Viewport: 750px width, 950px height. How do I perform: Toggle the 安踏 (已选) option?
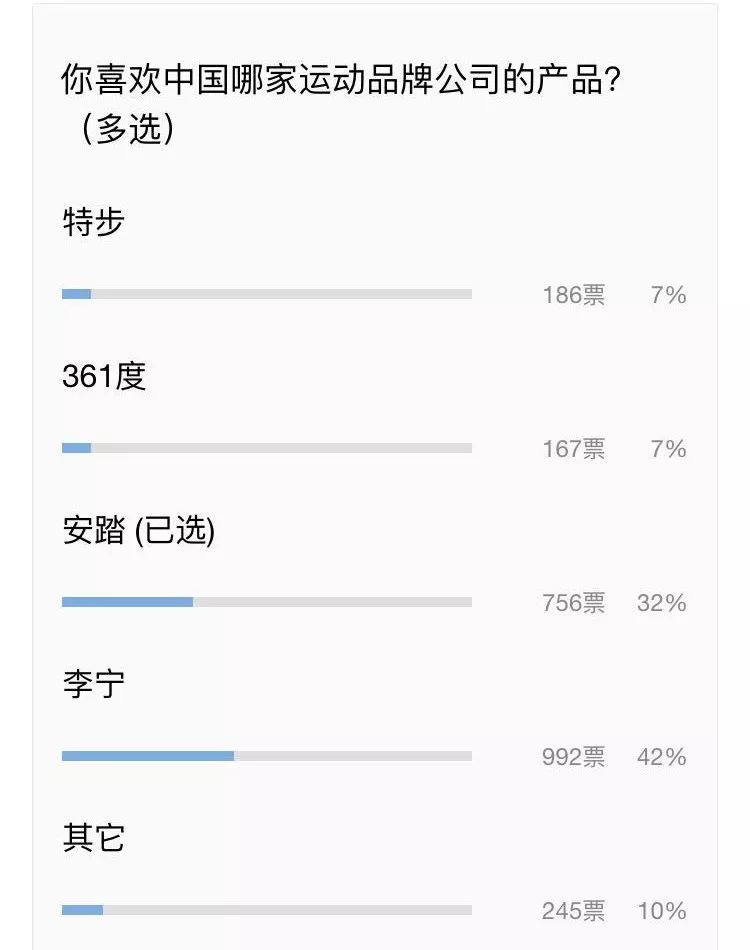pyautogui.click(x=139, y=530)
